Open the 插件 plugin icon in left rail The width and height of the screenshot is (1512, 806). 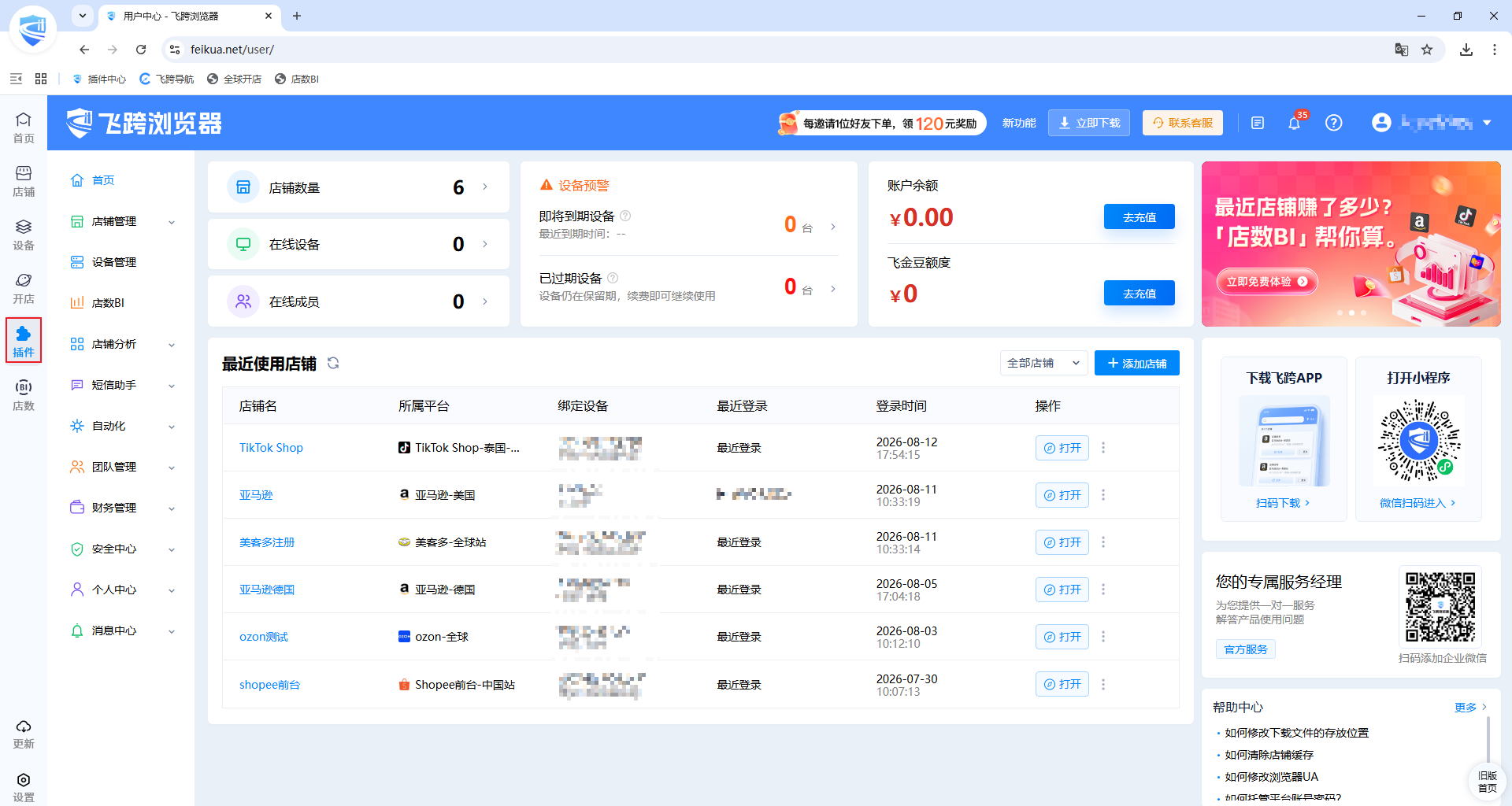[x=24, y=342]
